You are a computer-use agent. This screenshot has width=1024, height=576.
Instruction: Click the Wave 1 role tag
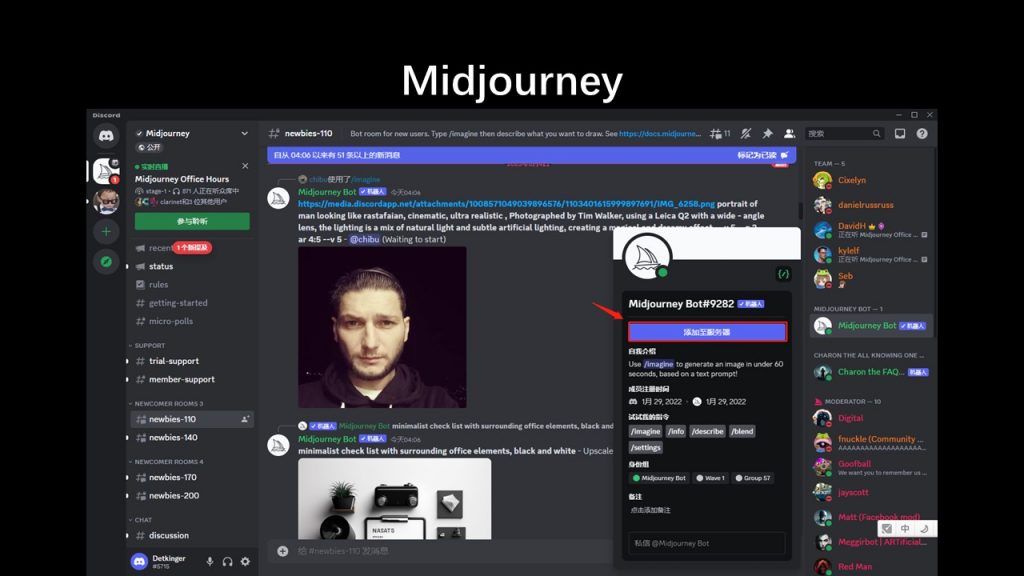tap(710, 478)
